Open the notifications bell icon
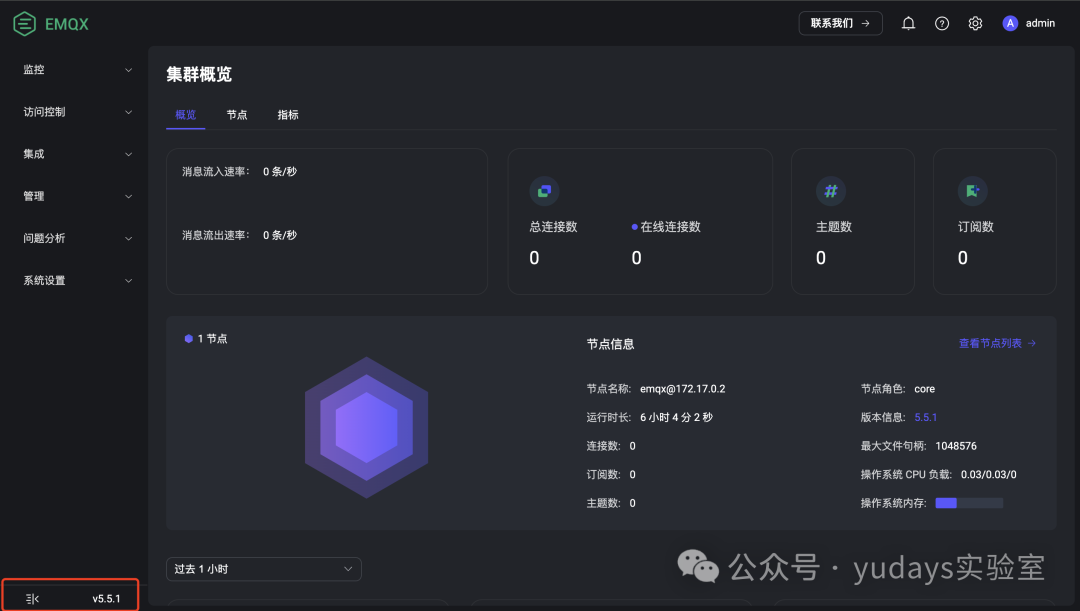 click(x=908, y=22)
